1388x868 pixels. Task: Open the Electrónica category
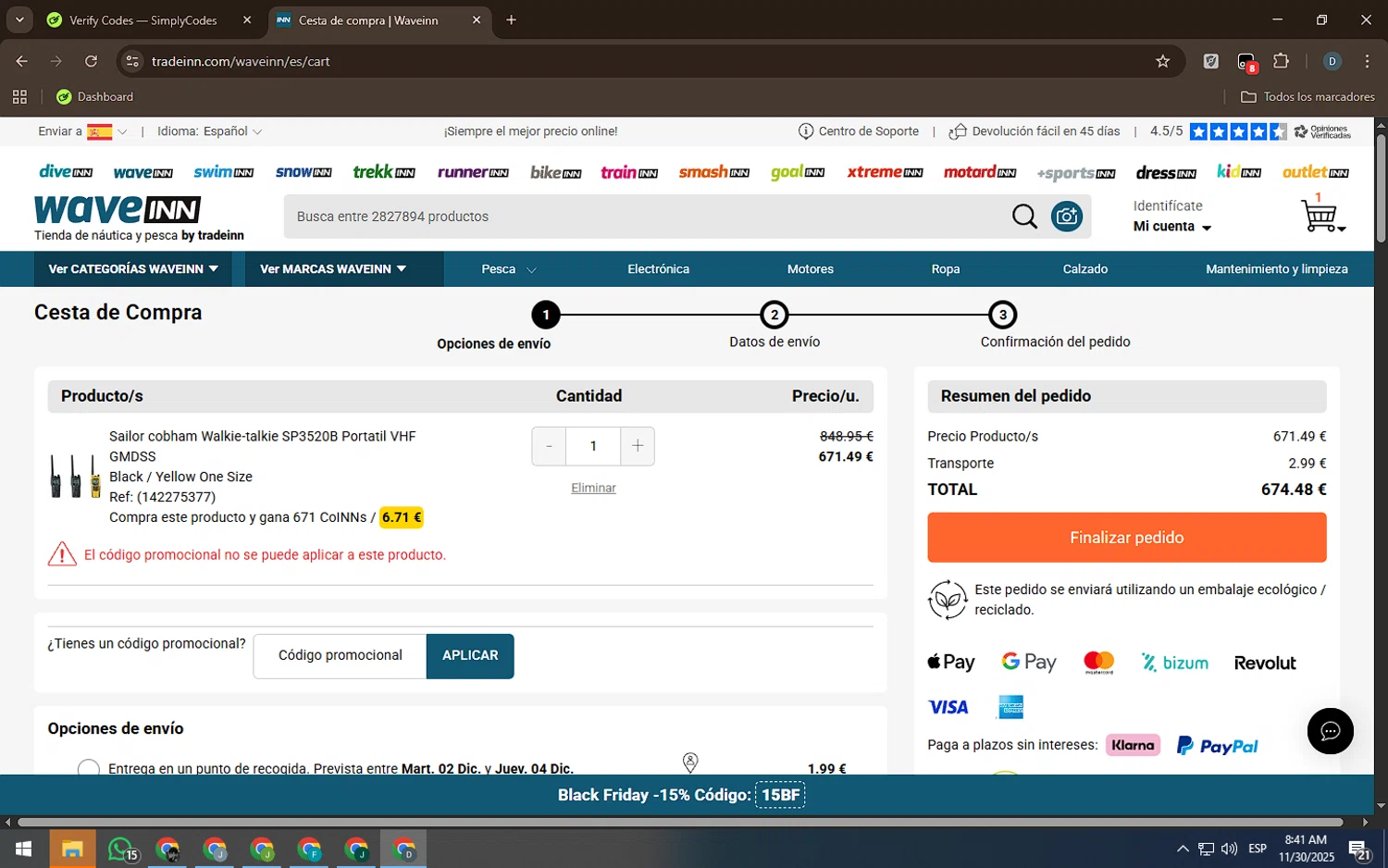[658, 269]
